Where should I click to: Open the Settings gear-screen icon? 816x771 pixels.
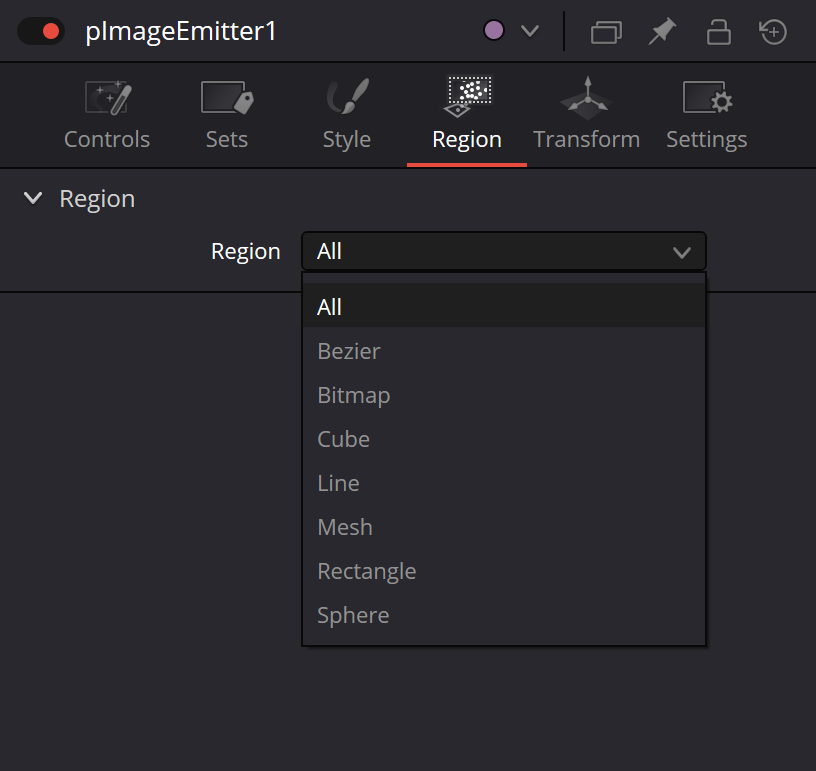(707, 97)
